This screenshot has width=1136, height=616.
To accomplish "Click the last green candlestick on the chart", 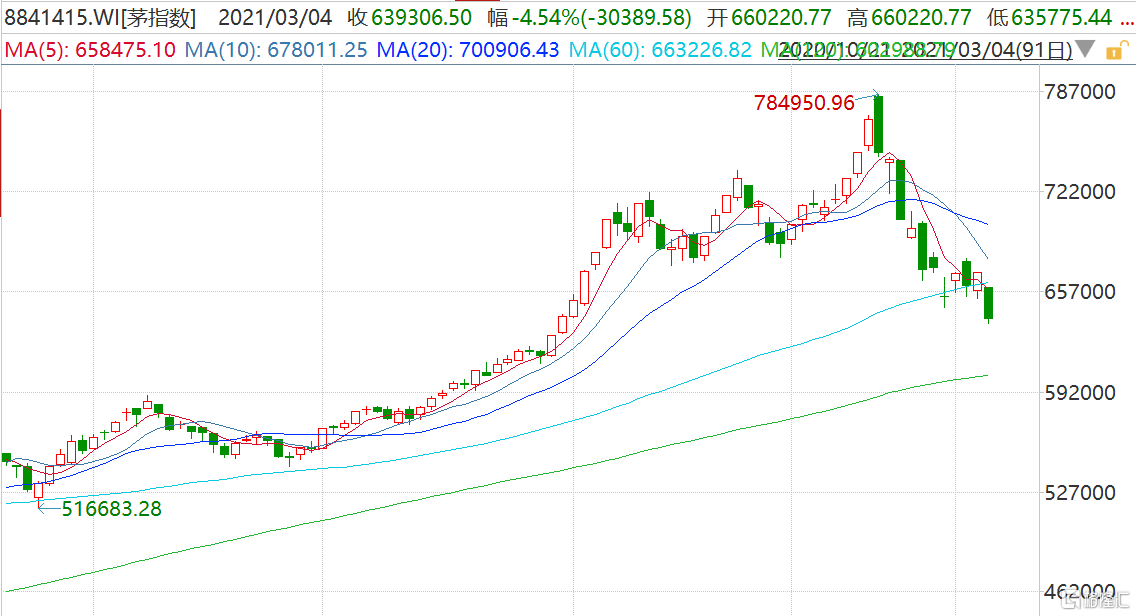I will (x=988, y=303).
